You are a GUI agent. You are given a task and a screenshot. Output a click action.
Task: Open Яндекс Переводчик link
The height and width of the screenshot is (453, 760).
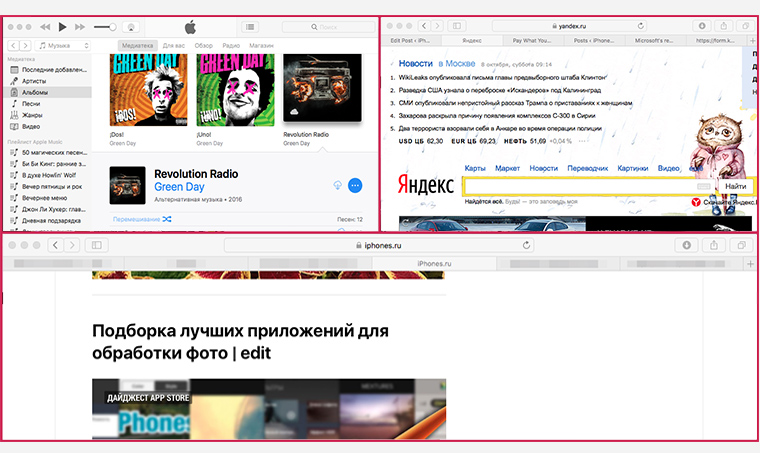click(587, 168)
